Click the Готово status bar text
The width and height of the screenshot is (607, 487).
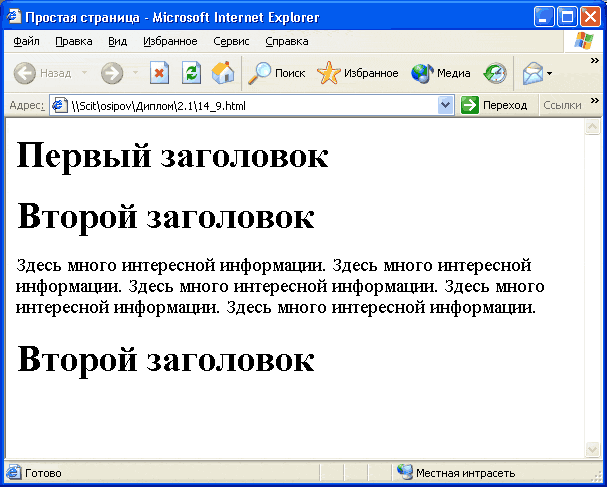43,473
